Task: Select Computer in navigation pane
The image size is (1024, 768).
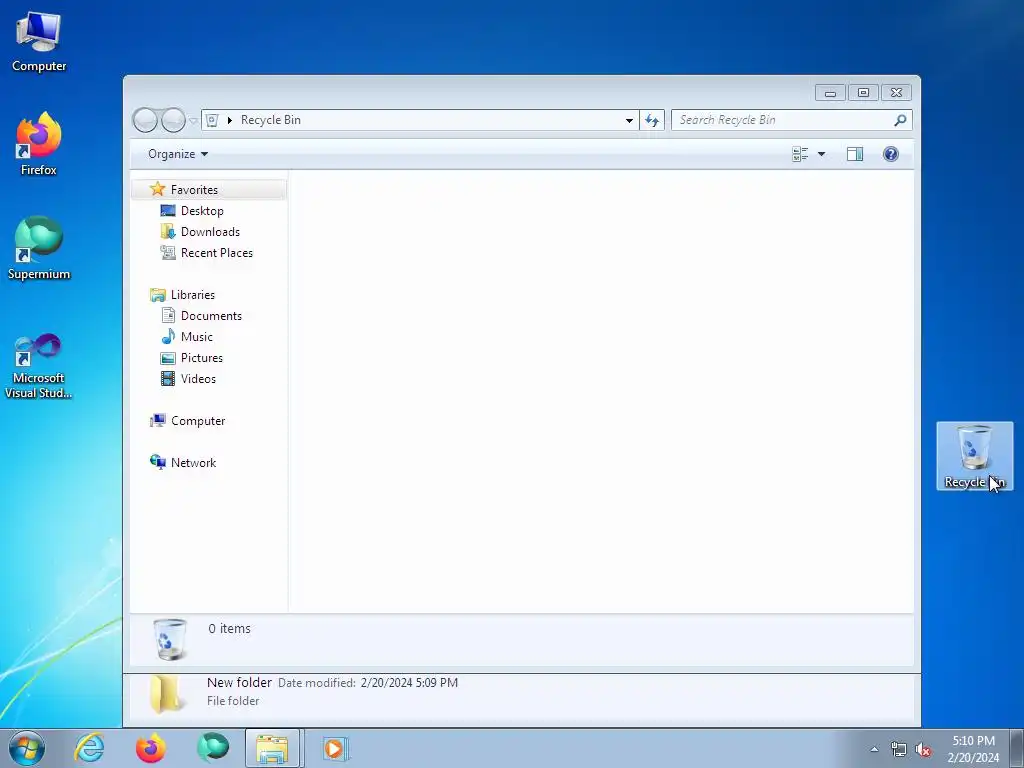Action: 198,421
